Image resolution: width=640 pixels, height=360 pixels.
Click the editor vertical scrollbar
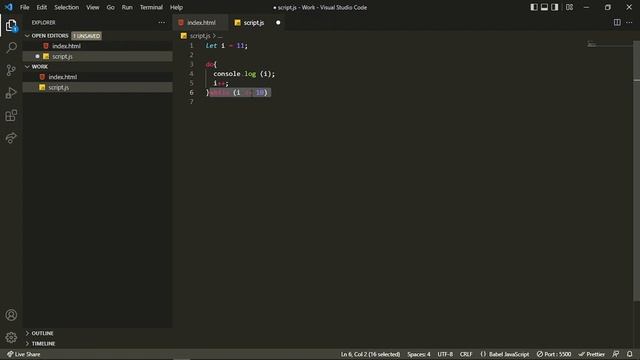point(636,171)
